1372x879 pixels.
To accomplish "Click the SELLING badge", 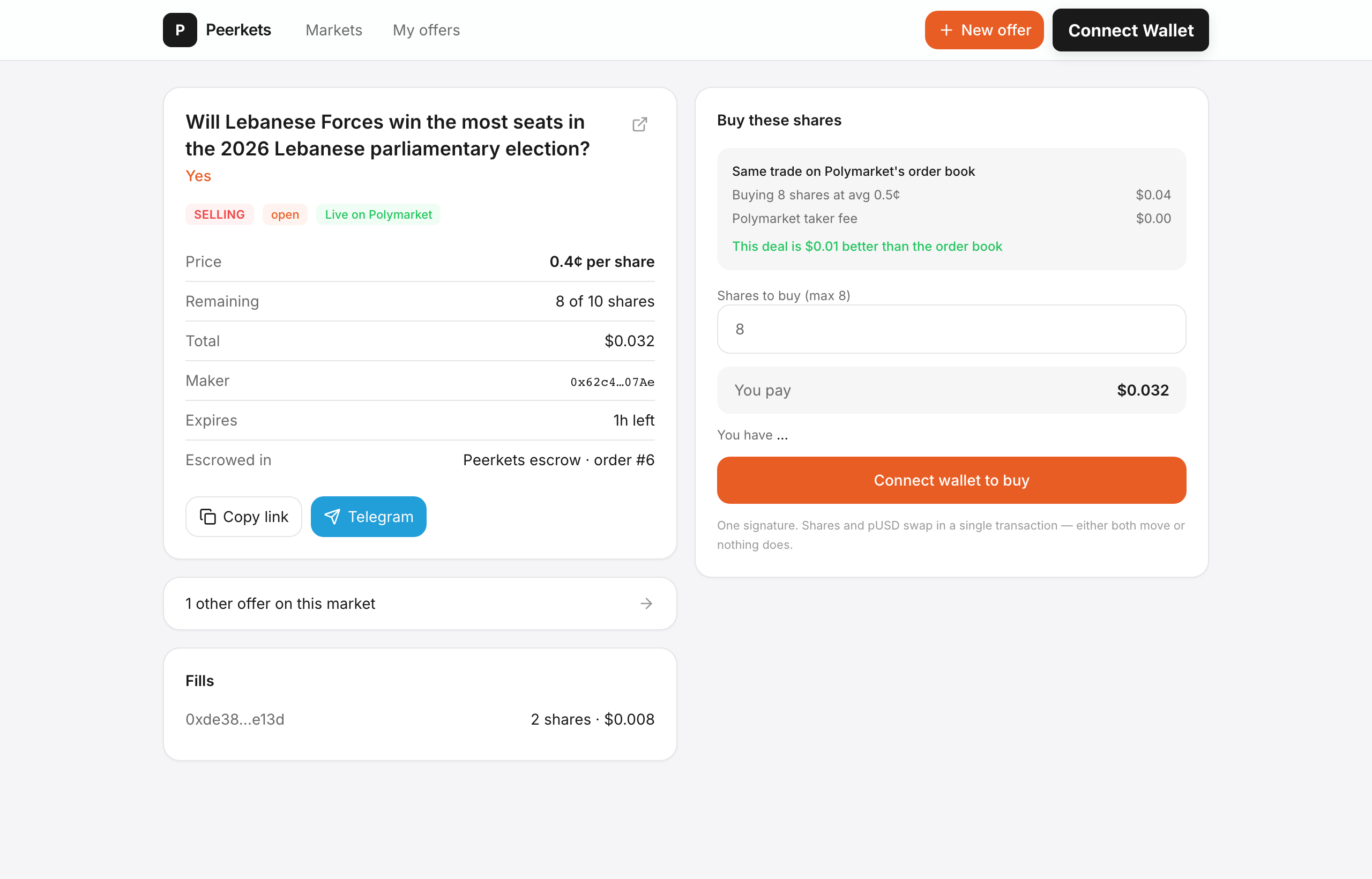I will (219, 214).
